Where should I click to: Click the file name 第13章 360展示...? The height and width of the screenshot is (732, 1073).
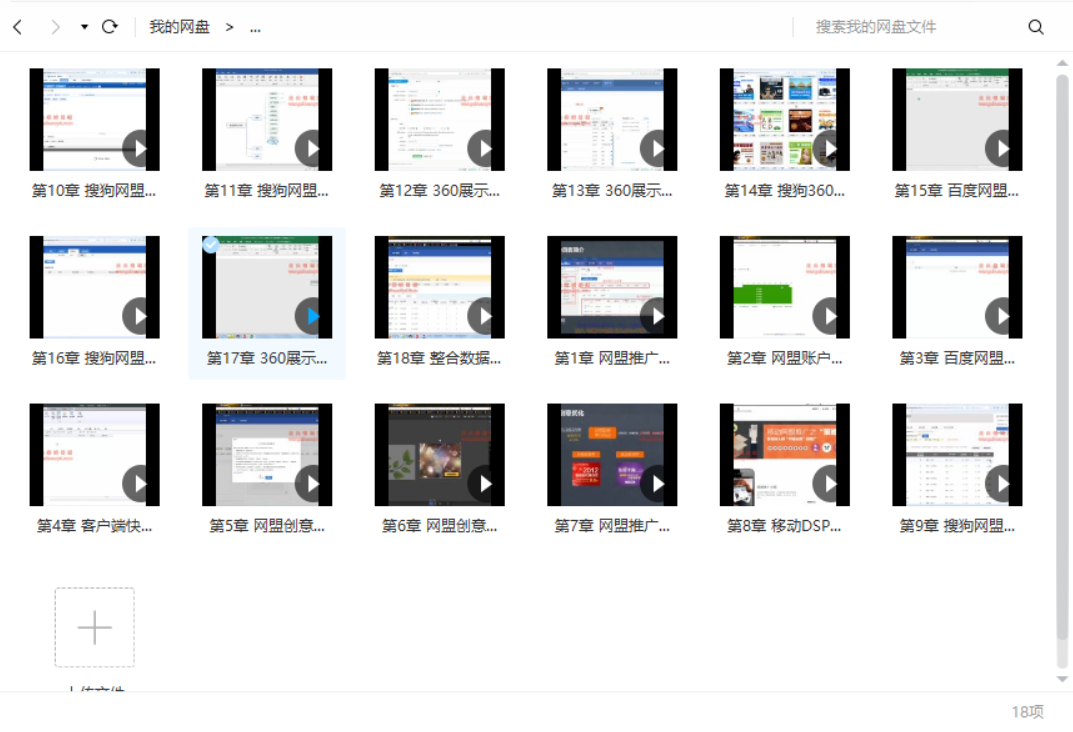(x=612, y=190)
